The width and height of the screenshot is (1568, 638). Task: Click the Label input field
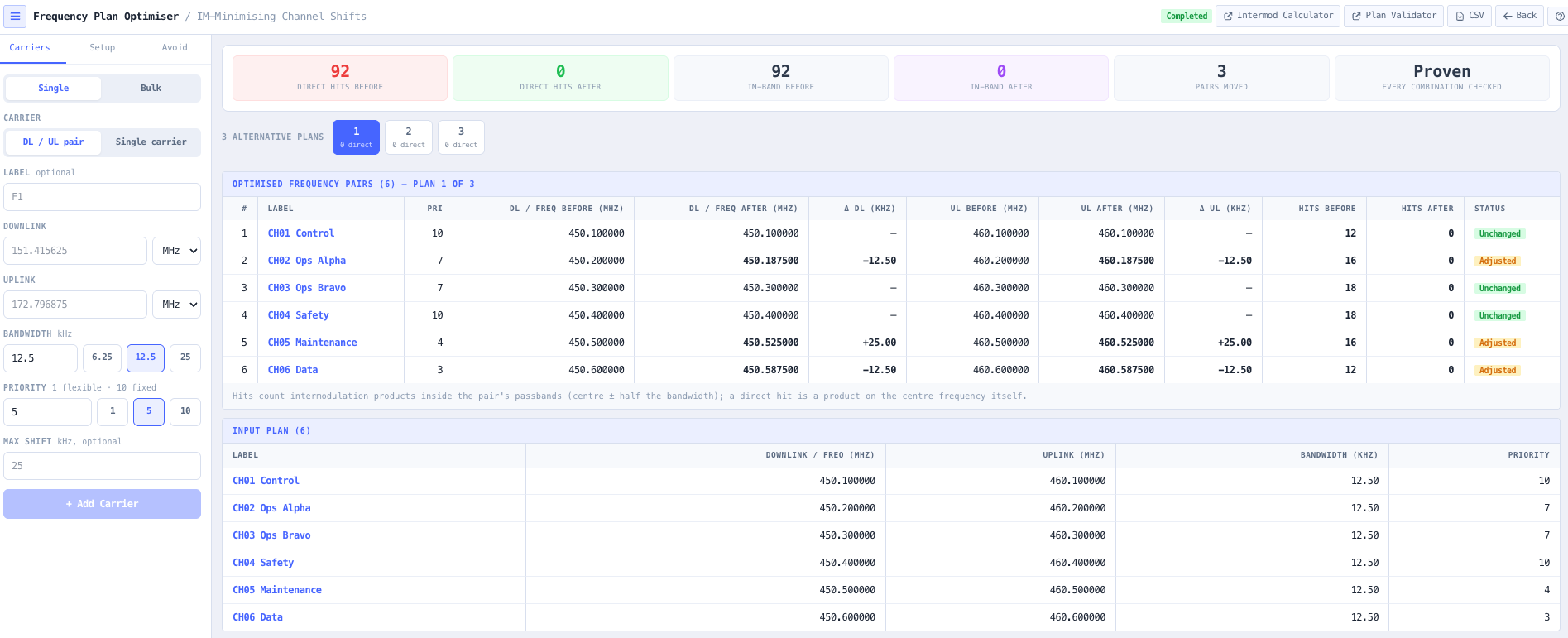click(102, 197)
